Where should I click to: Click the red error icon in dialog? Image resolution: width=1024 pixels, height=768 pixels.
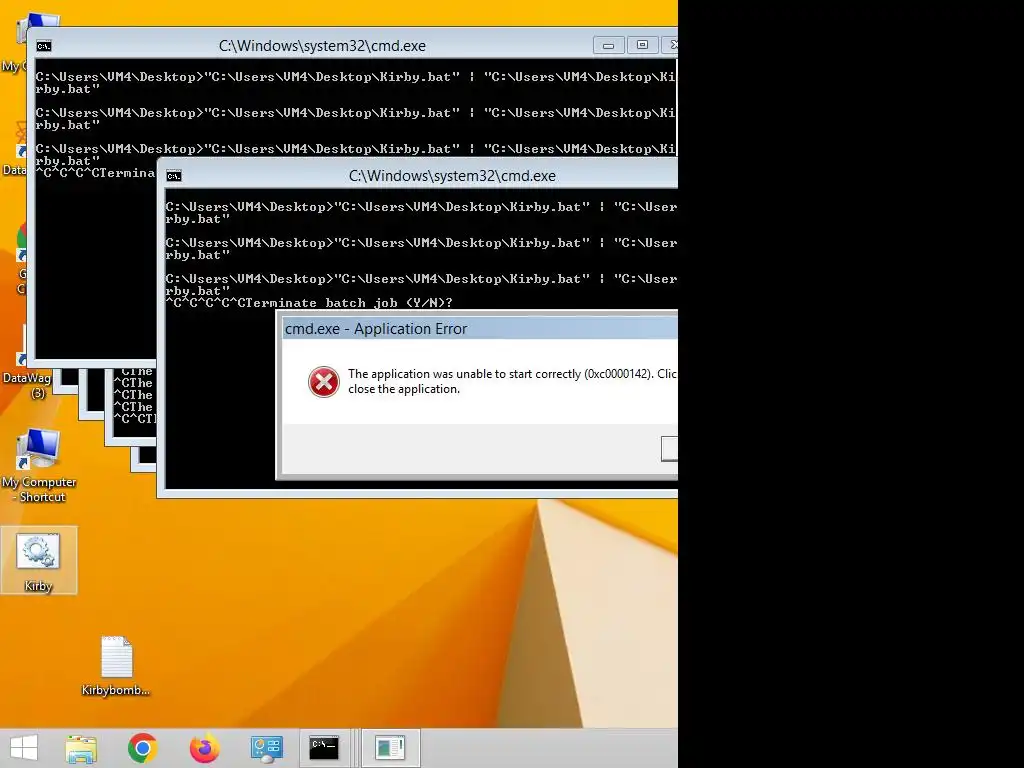point(324,382)
